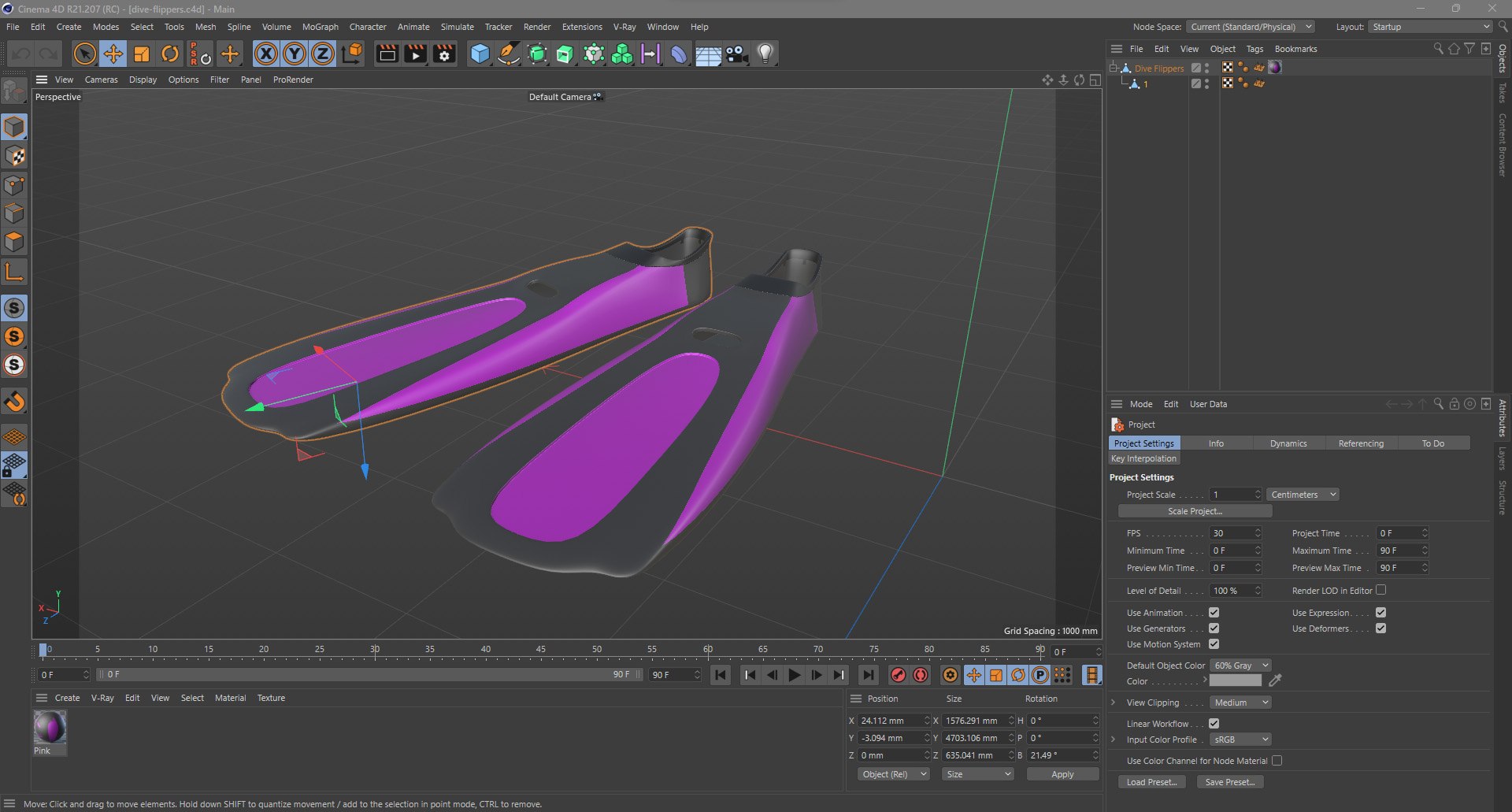Select the Dive Flippers object
The image size is (1512, 812).
pos(1158,69)
